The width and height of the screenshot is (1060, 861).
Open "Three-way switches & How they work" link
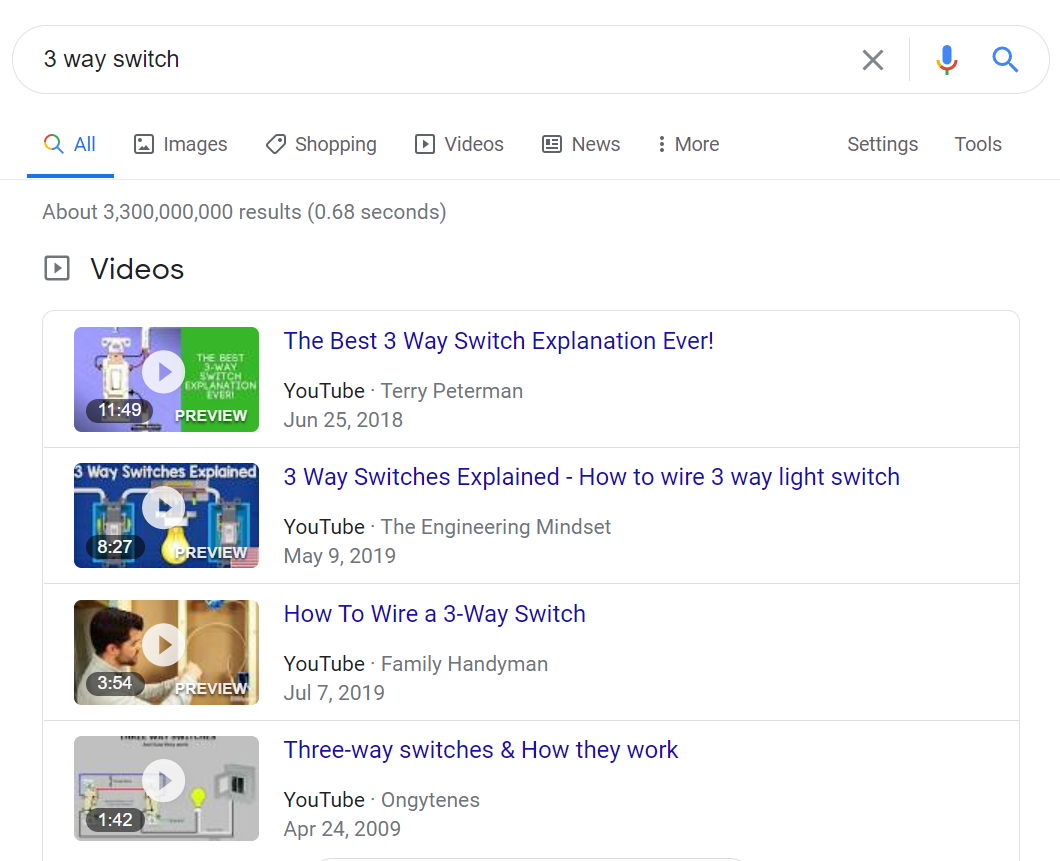[x=480, y=750]
